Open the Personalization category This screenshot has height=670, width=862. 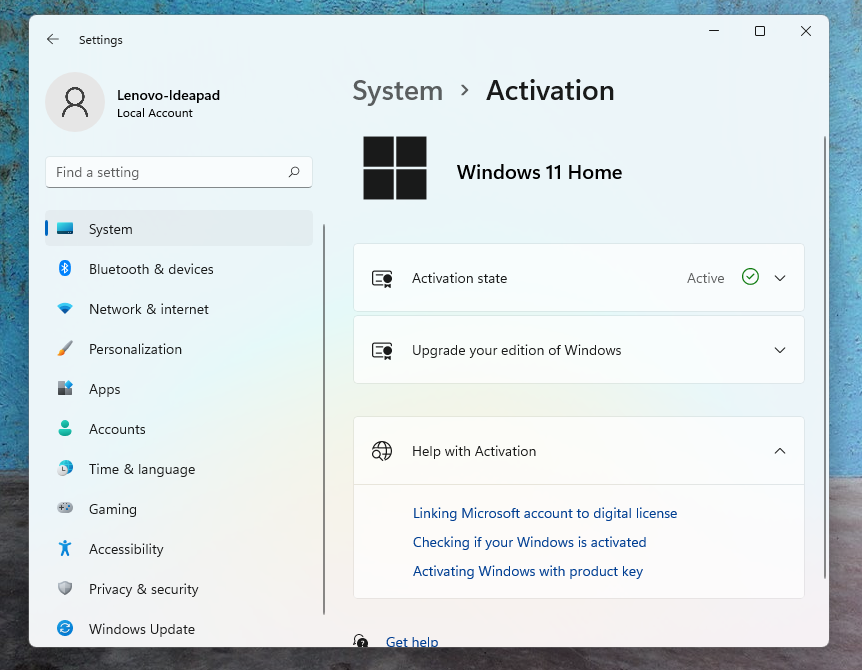pos(179,349)
